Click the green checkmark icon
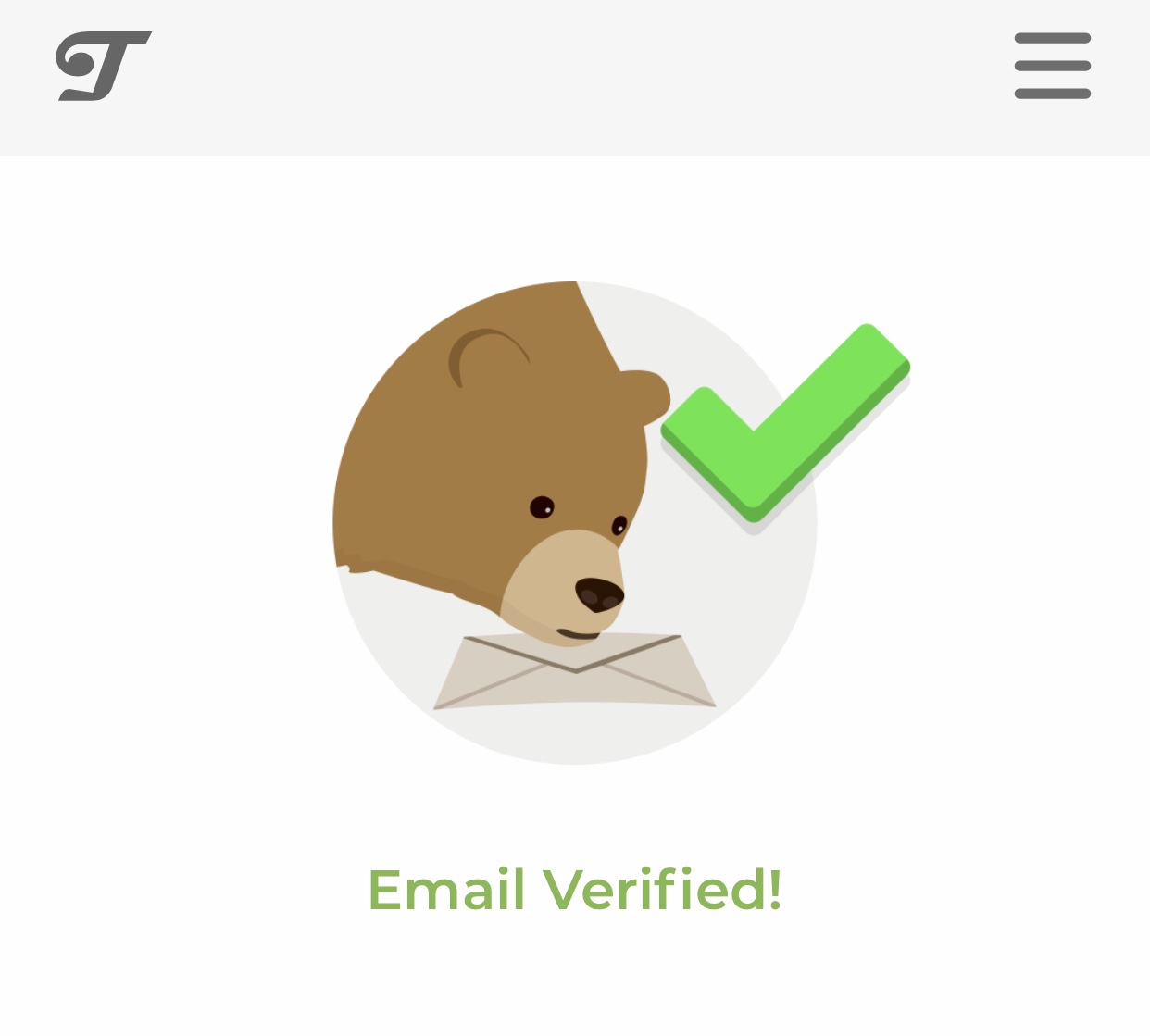Screen dimensions: 1150x1036 click(785, 422)
